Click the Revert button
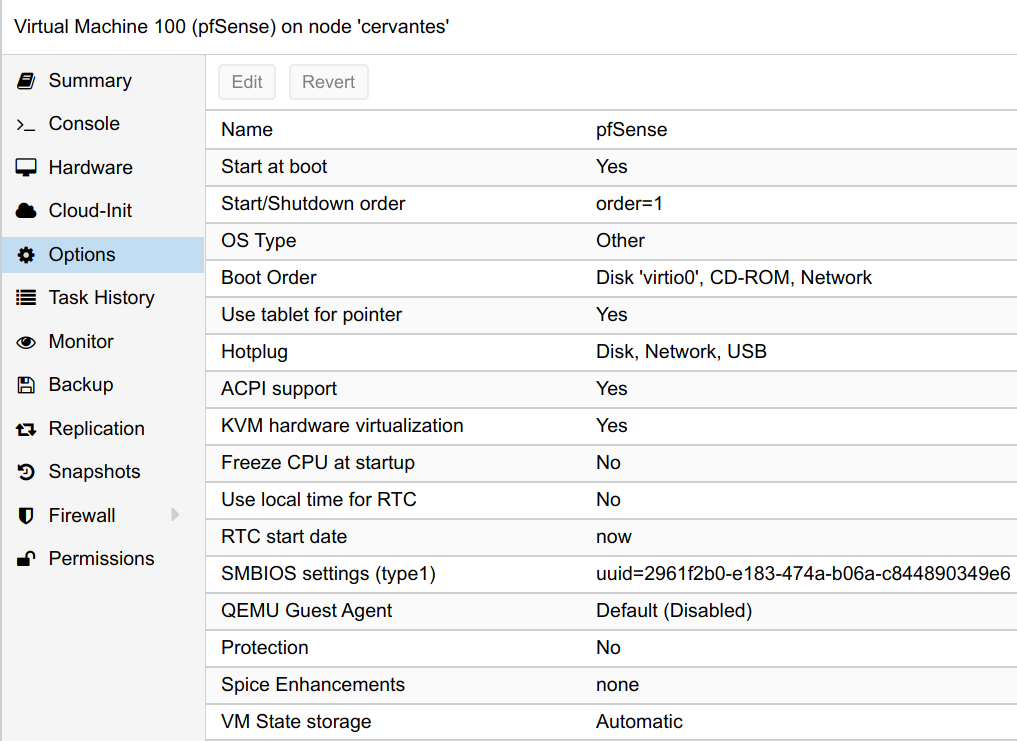1017x741 pixels. point(329,82)
